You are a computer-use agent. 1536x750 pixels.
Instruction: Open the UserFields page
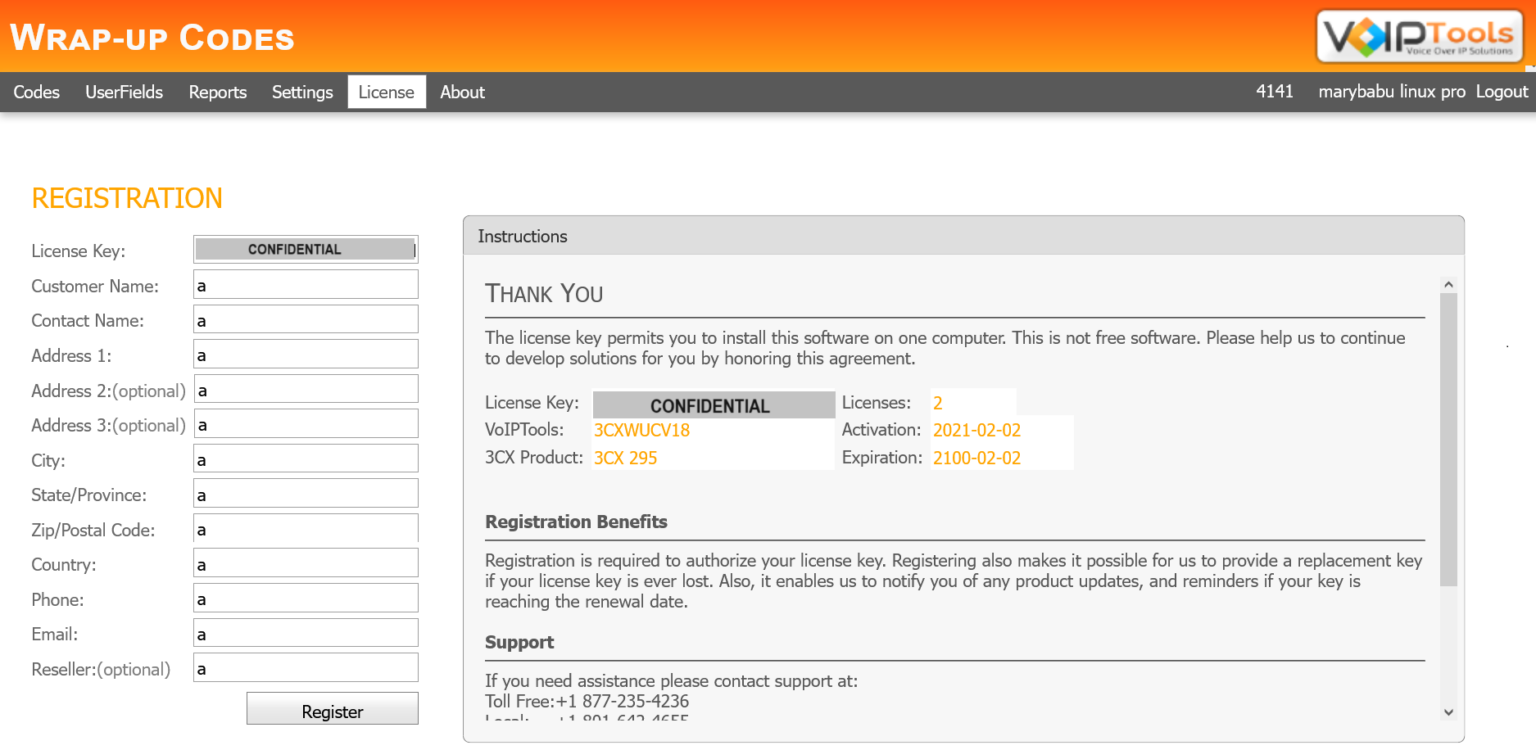click(x=123, y=91)
